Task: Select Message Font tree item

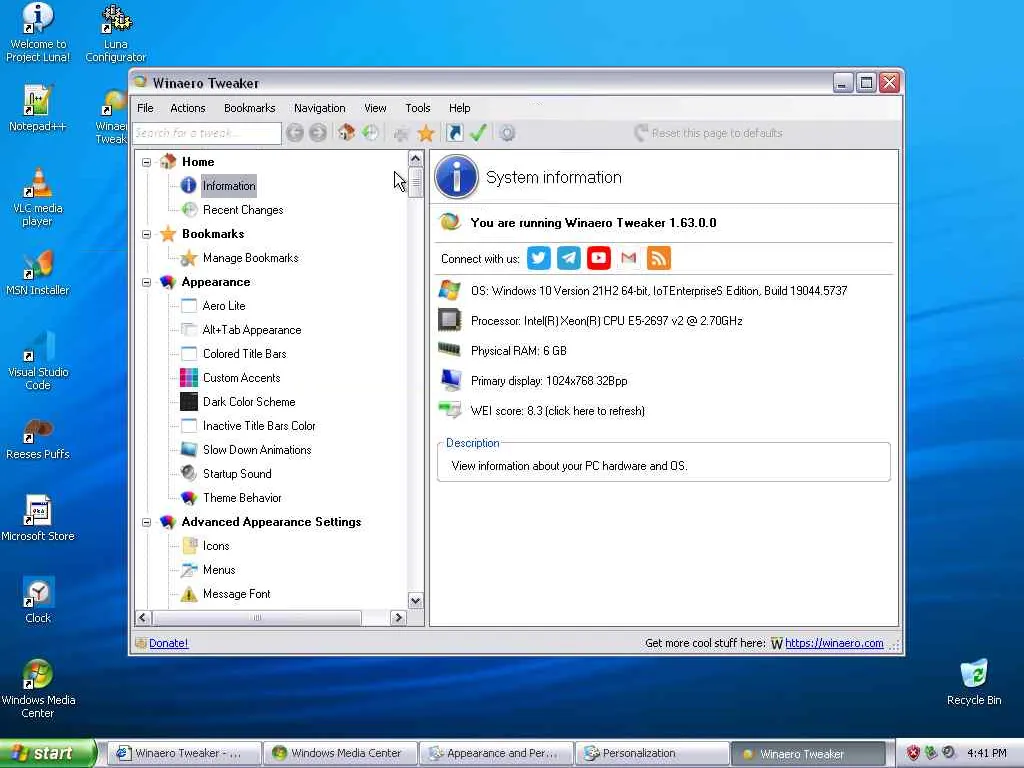Action: pyautogui.click(x=236, y=594)
